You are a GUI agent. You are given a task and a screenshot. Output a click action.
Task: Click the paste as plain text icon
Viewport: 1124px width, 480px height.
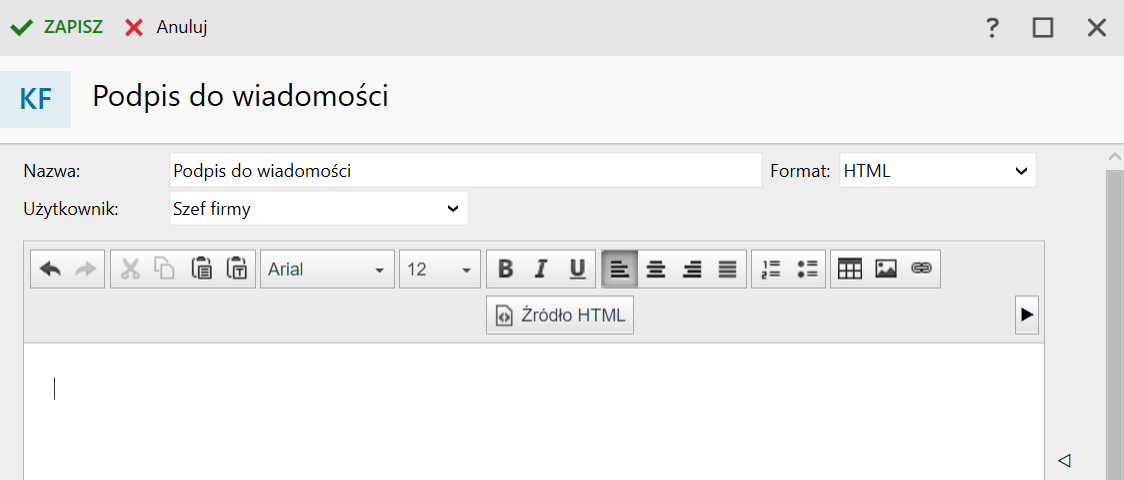237,269
